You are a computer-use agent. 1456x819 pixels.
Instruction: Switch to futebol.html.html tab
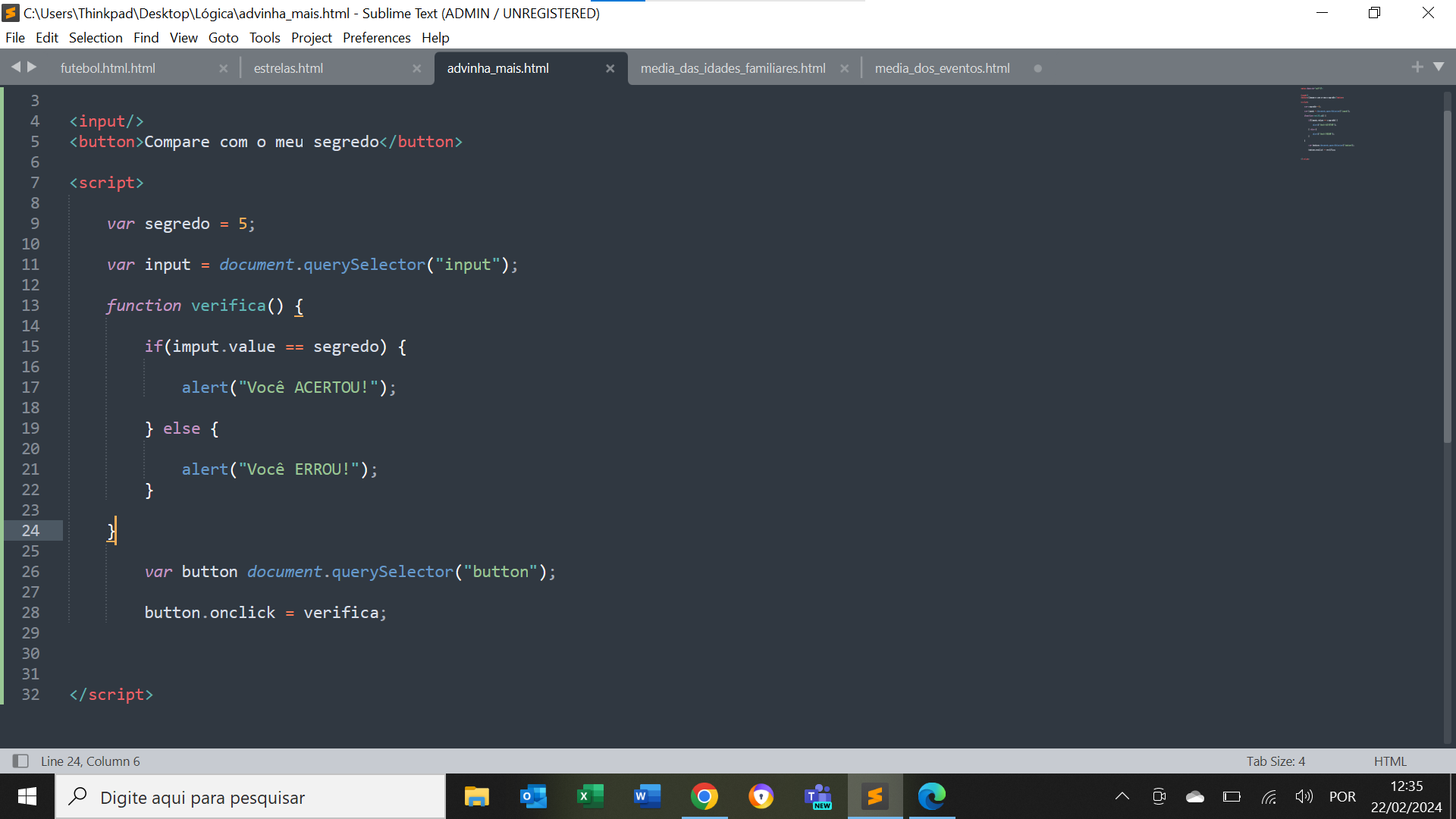pyautogui.click(x=107, y=68)
